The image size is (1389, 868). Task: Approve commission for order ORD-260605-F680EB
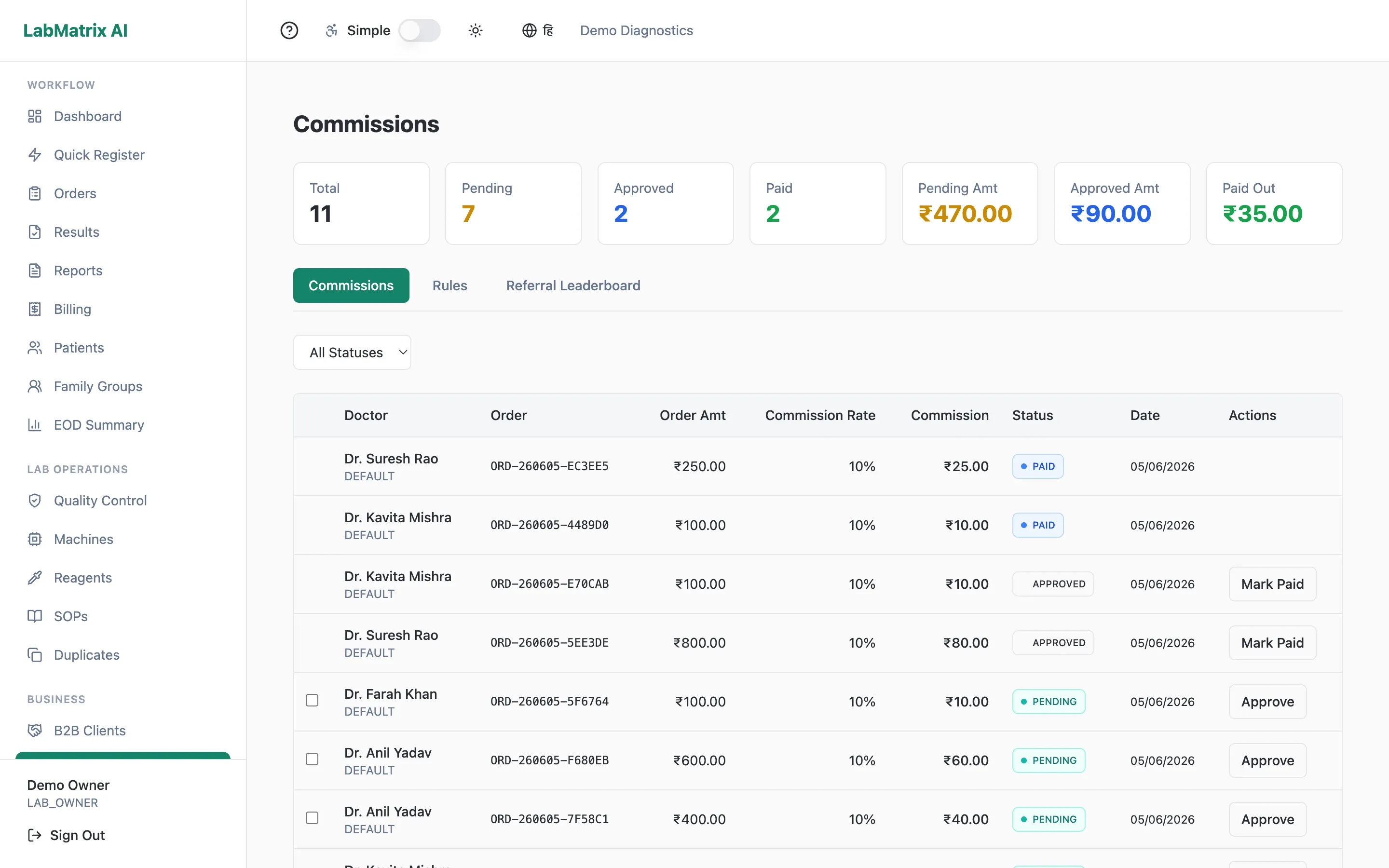pos(1268,760)
